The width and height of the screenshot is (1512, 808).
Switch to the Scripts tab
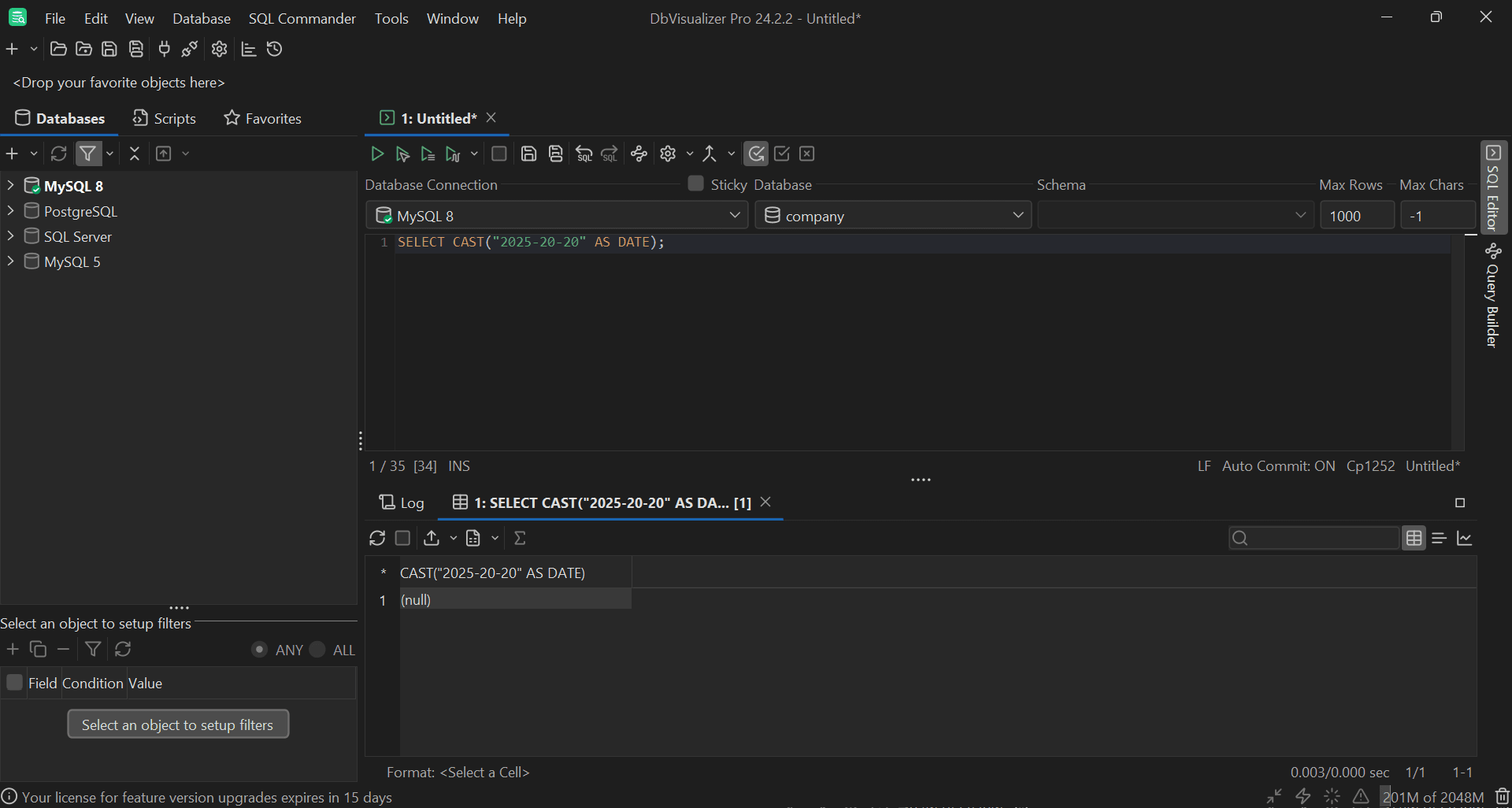point(164,118)
